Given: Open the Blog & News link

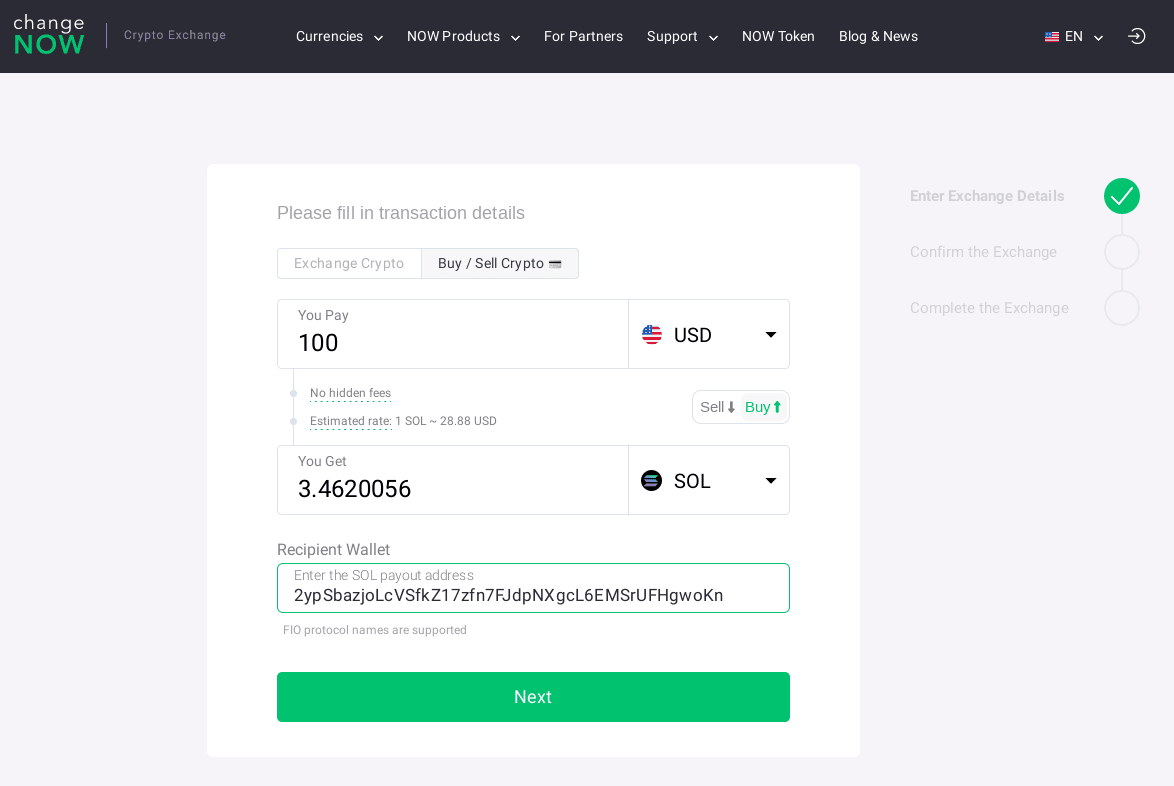Looking at the screenshot, I should click(x=878, y=37).
